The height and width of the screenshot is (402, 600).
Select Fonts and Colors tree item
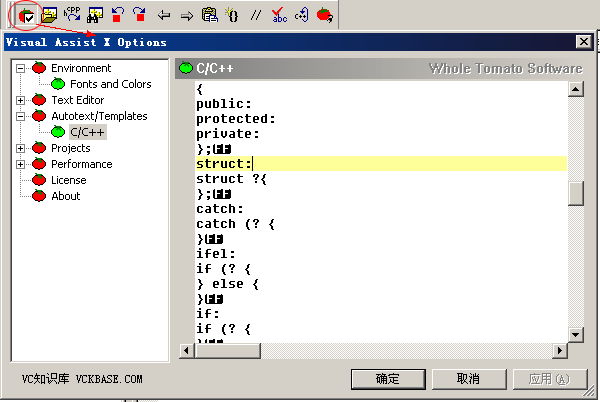[x=111, y=84]
